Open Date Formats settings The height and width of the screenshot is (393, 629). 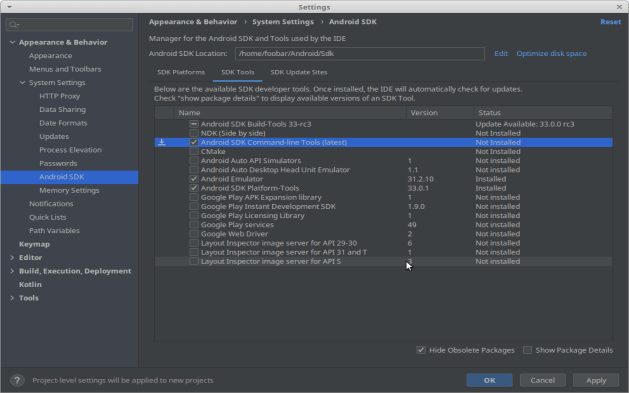[x=63, y=123]
